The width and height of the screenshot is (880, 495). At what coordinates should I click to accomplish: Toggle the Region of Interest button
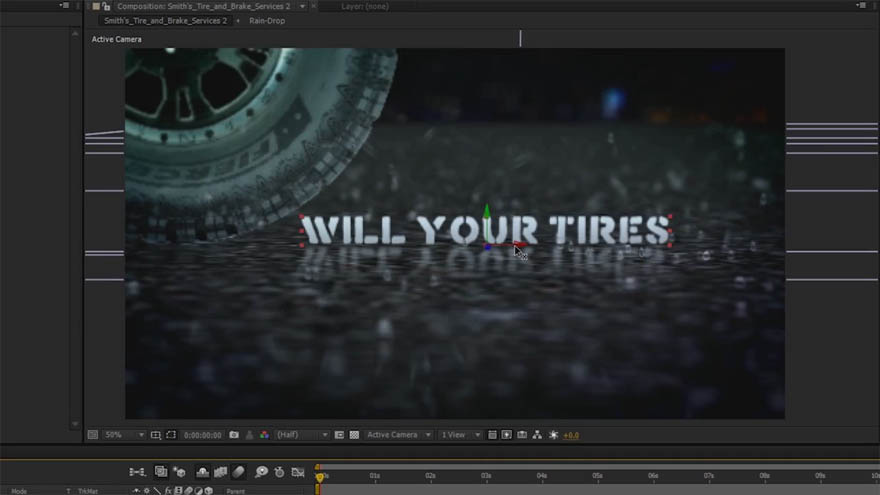tap(339, 435)
